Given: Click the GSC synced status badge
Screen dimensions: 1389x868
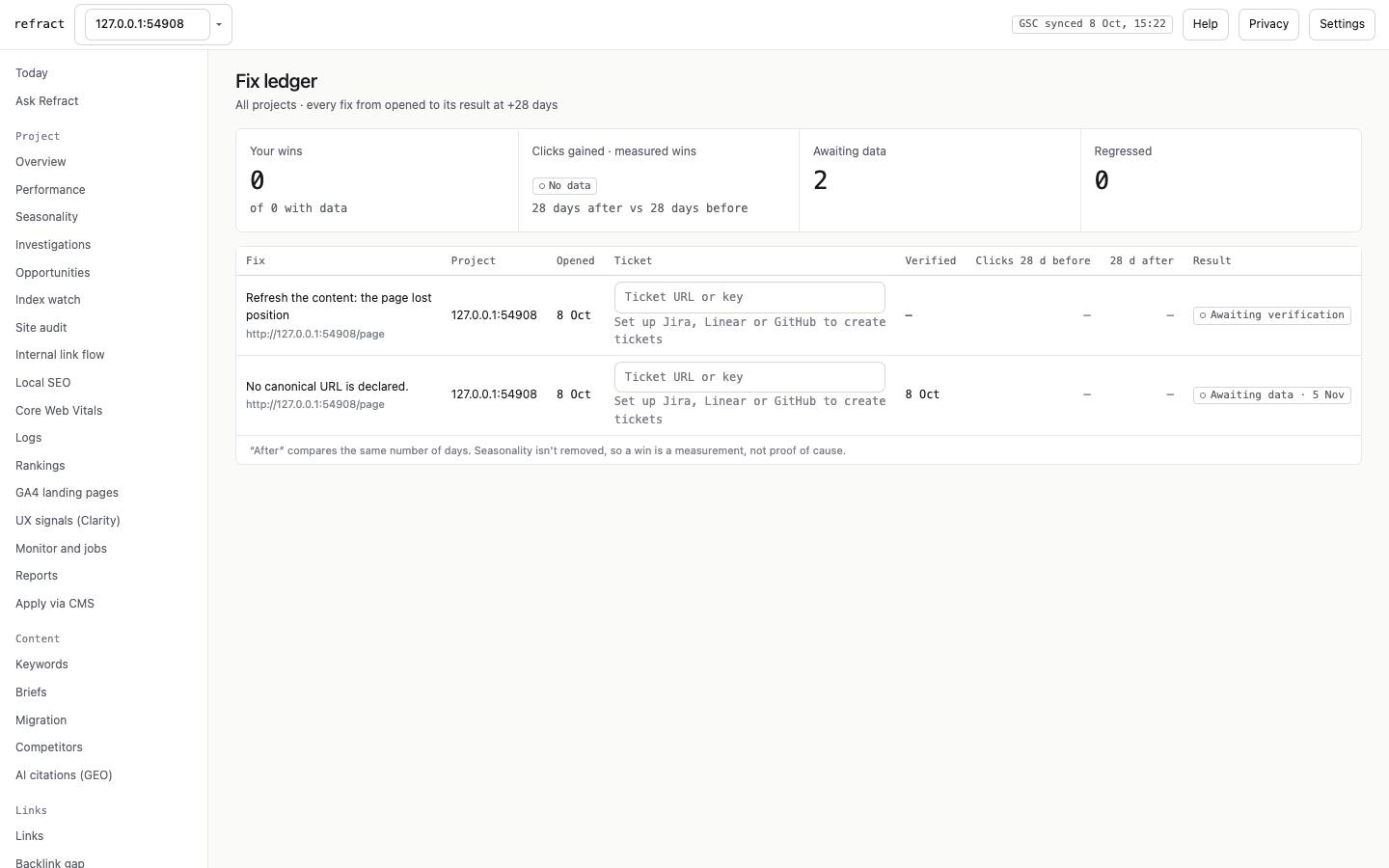Looking at the screenshot, I should 1092,24.
